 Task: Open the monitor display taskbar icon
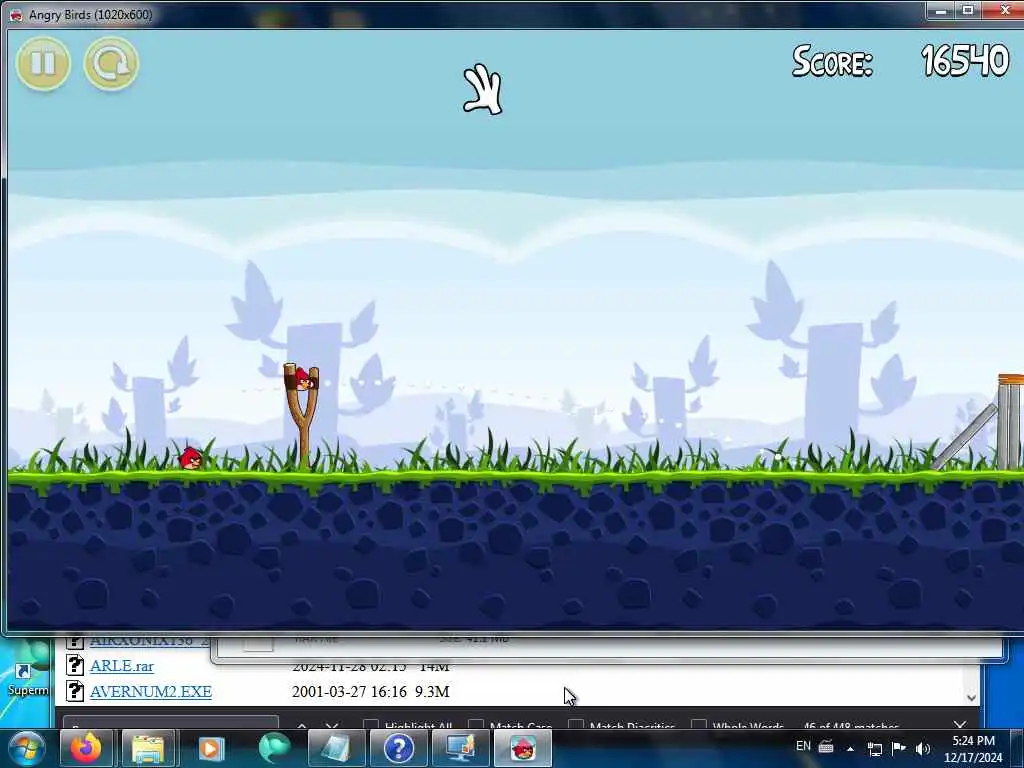(x=459, y=748)
